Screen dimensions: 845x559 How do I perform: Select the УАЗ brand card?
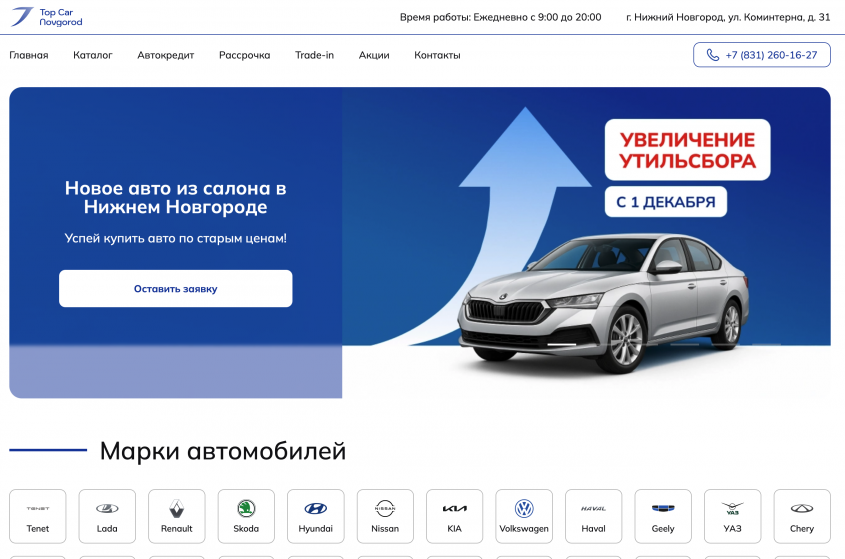(732, 516)
